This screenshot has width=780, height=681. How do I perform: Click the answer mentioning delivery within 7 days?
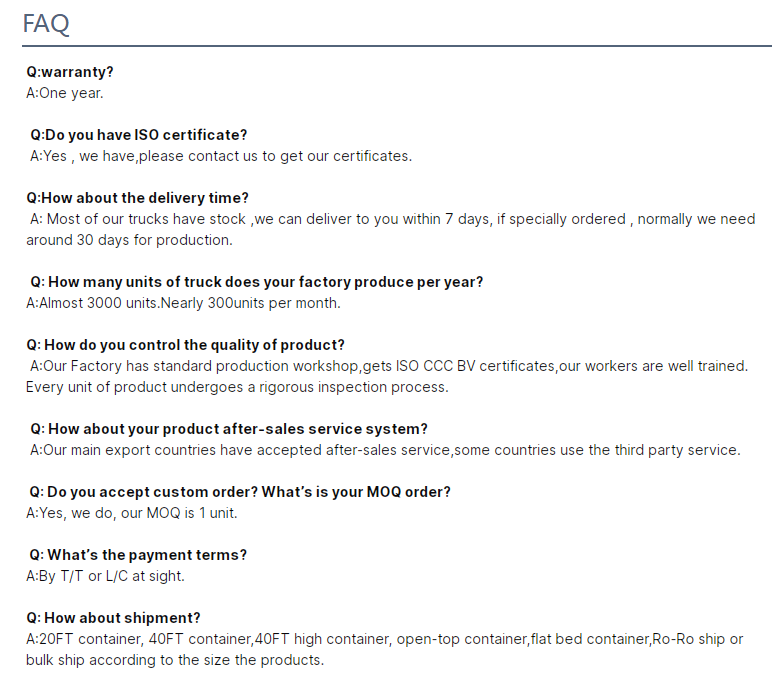coord(390,219)
